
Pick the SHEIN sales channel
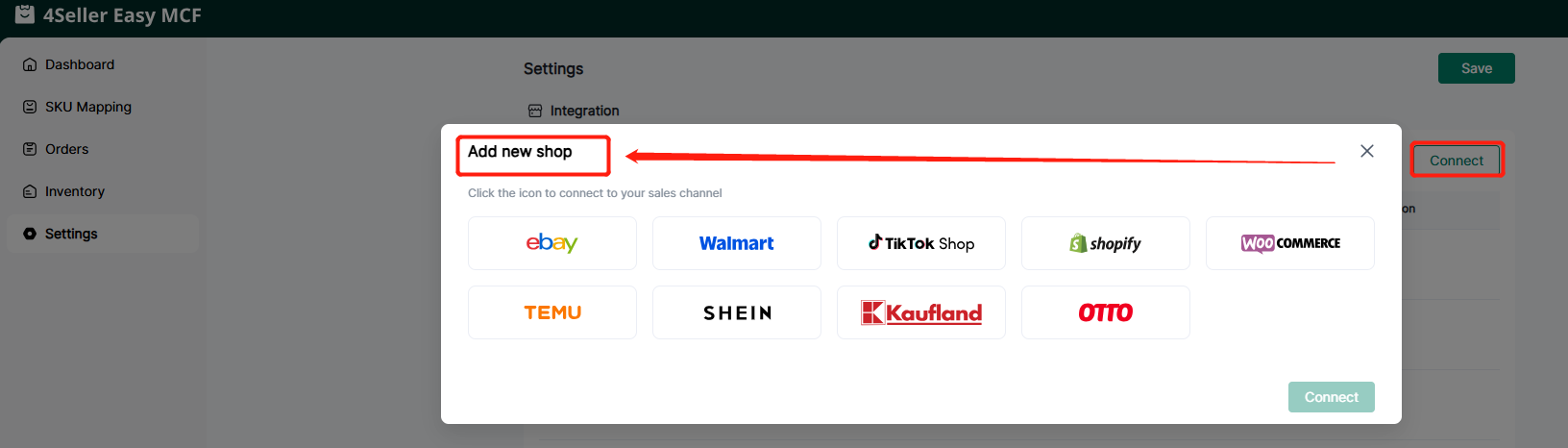pos(736,312)
